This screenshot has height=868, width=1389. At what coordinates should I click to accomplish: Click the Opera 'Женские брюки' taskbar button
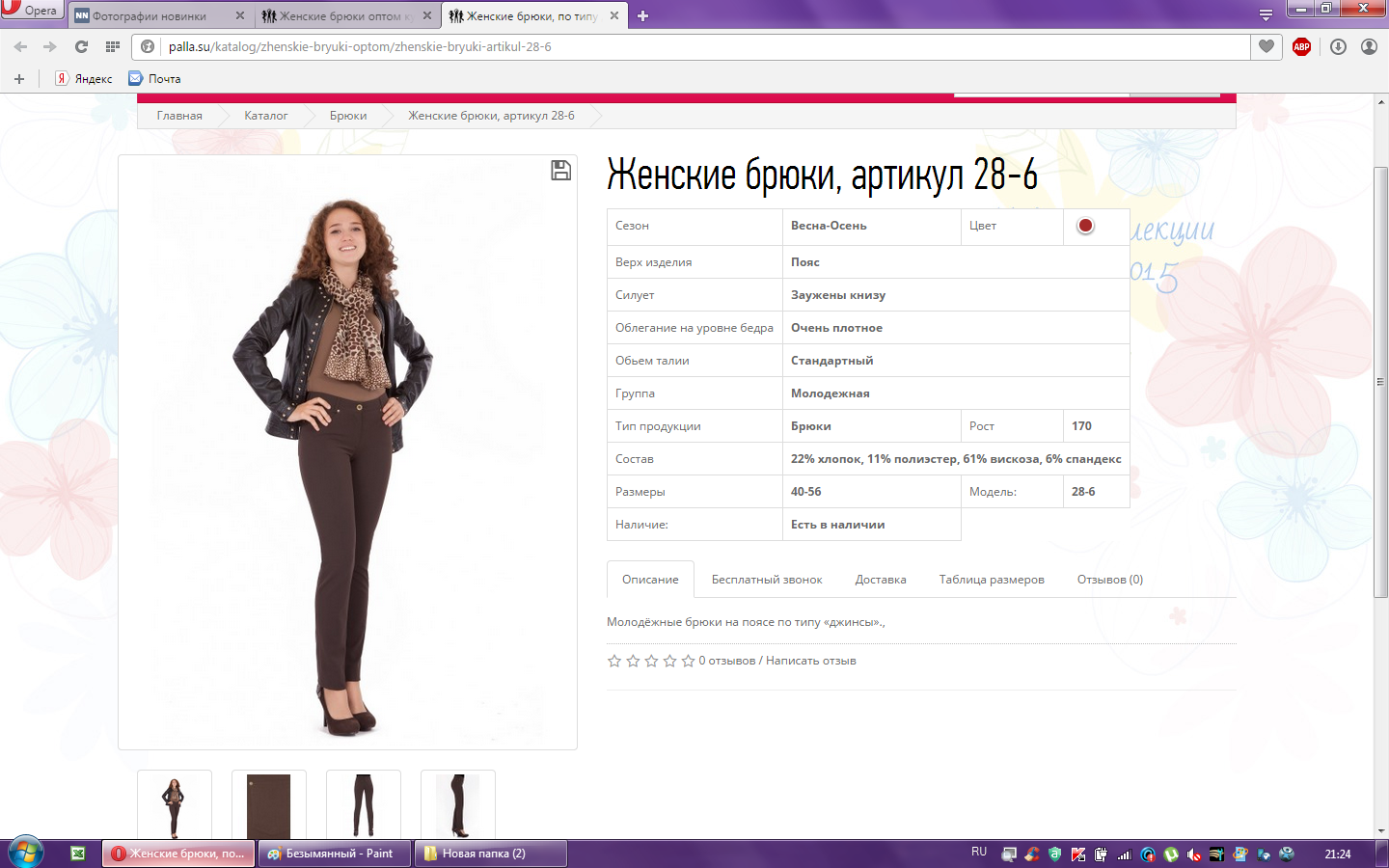[178, 854]
